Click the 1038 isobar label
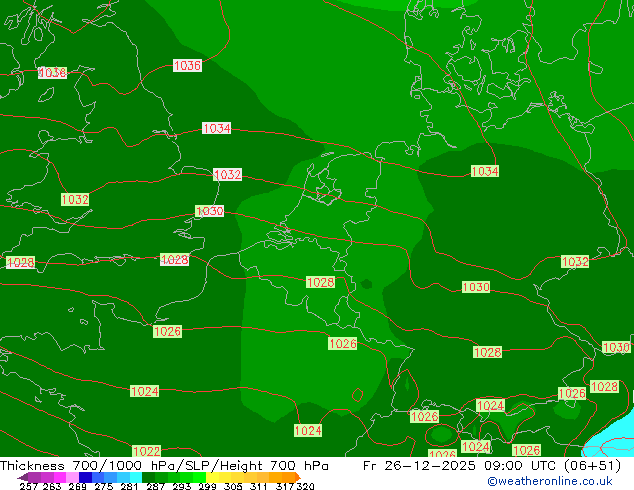Image resolution: width=634 pixels, height=490 pixels. (x=53, y=73)
